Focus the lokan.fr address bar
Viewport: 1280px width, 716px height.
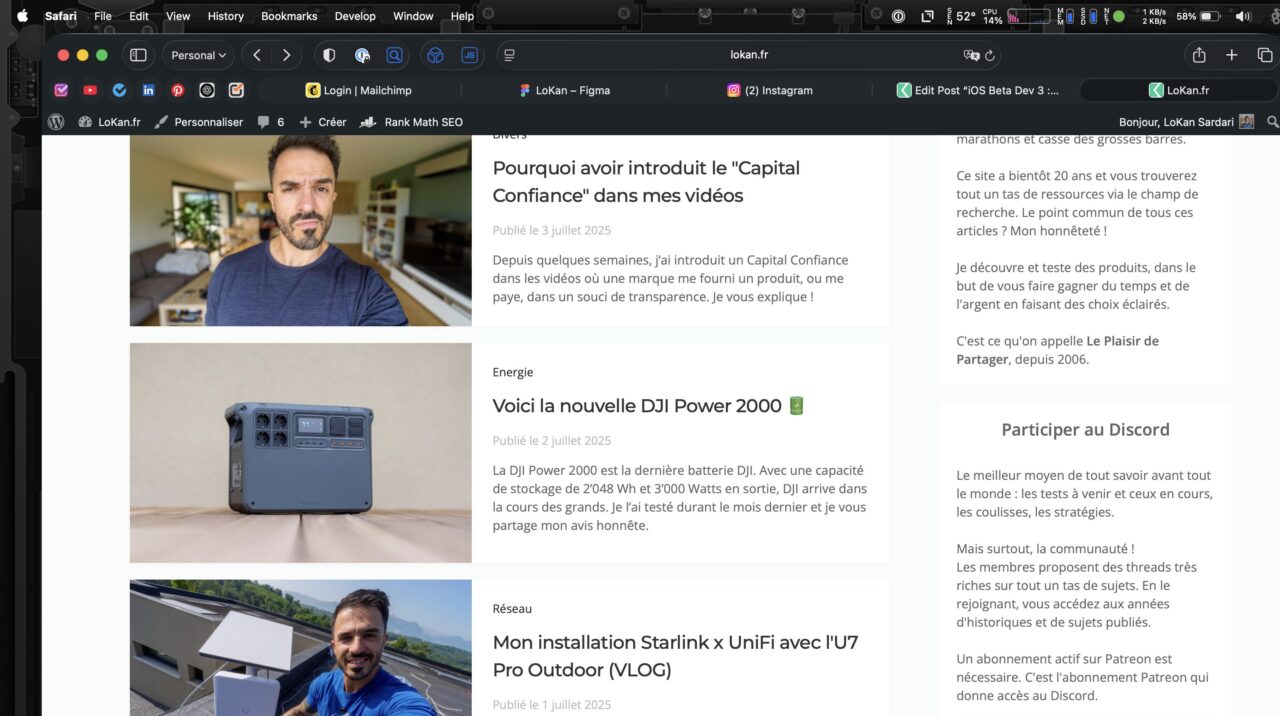(x=748, y=55)
